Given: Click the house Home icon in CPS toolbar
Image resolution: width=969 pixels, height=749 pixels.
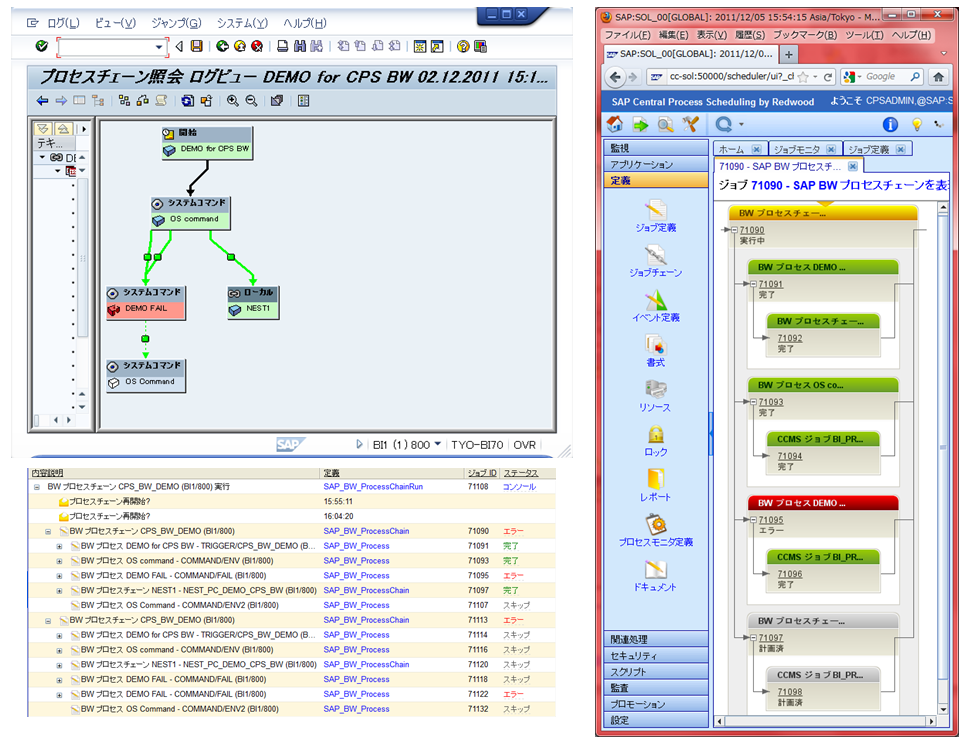Looking at the screenshot, I should point(615,124).
